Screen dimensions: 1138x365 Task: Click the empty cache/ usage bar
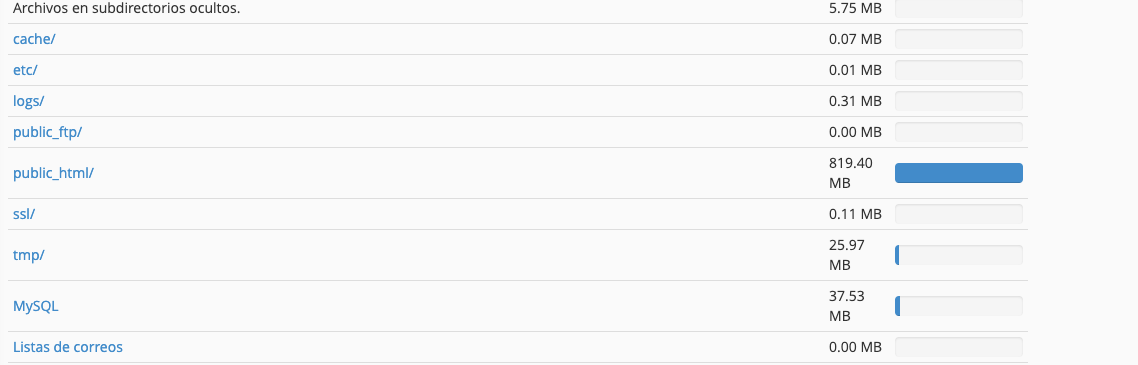(959, 39)
